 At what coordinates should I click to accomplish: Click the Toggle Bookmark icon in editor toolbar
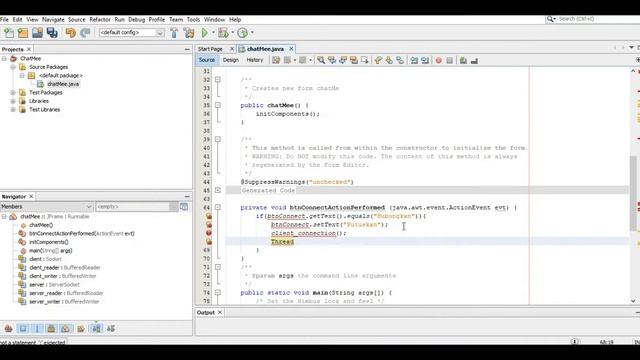click(x=400, y=60)
